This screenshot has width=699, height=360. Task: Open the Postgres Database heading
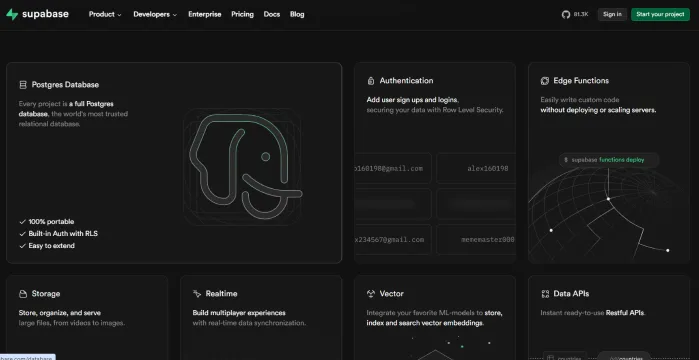(x=65, y=85)
